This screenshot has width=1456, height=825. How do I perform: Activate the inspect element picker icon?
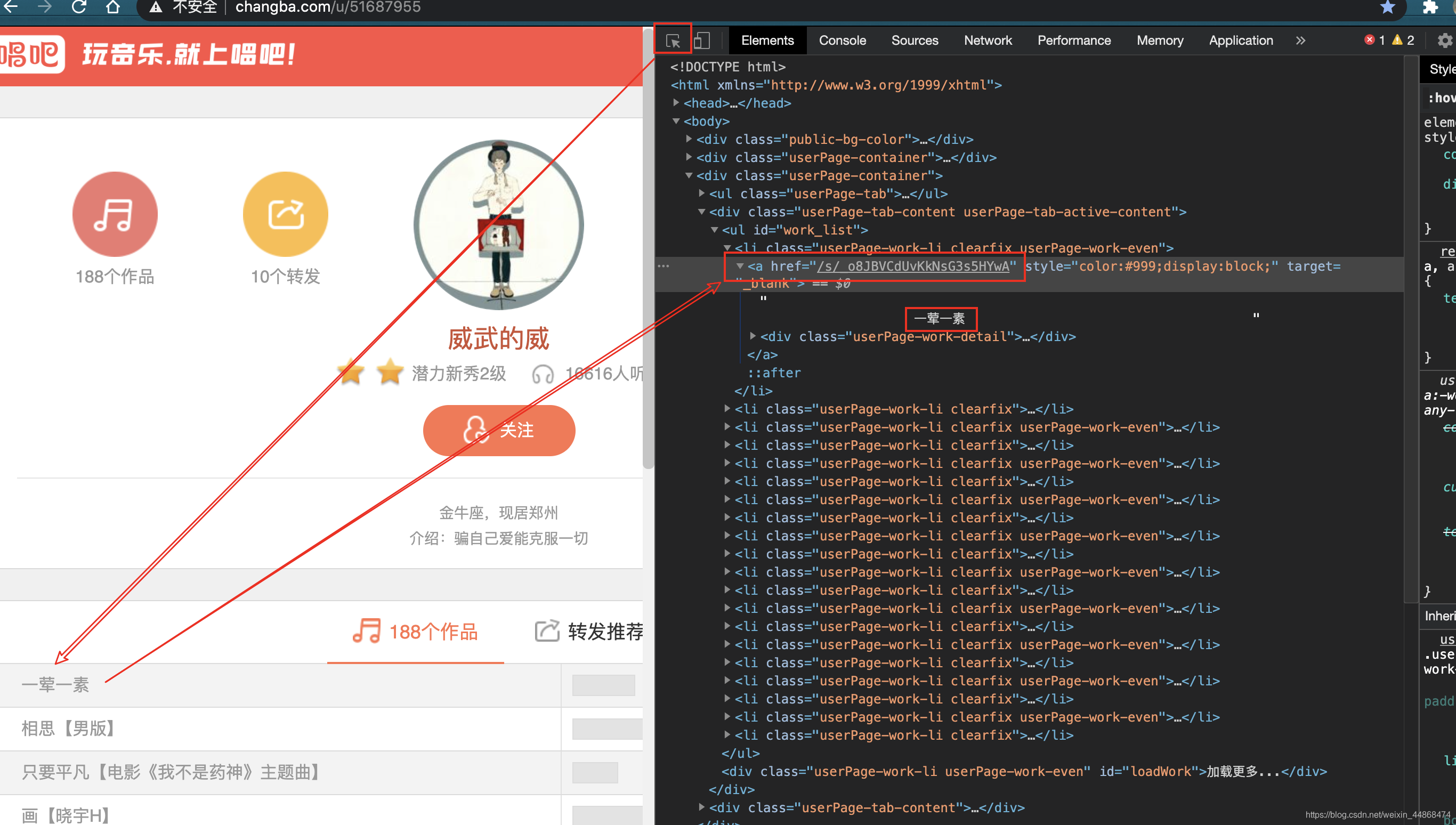673,41
